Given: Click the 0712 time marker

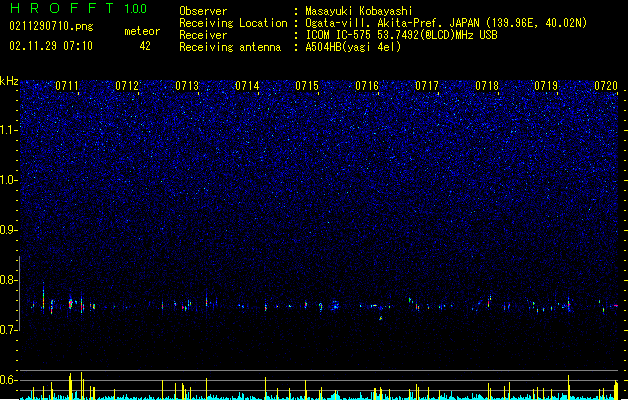Looking at the screenshot, I should 127,86.
